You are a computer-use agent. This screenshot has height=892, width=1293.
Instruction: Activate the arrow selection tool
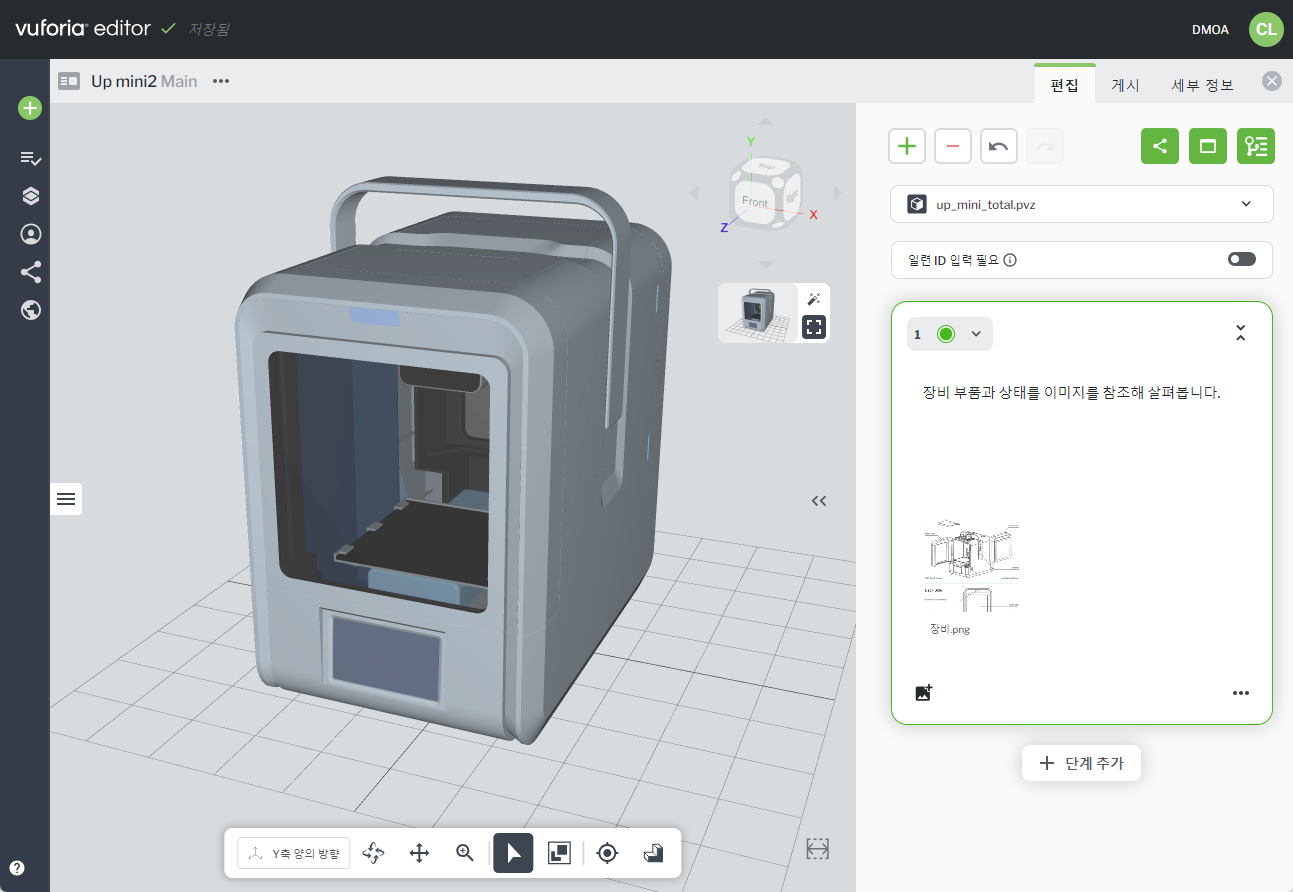[513, 853]
